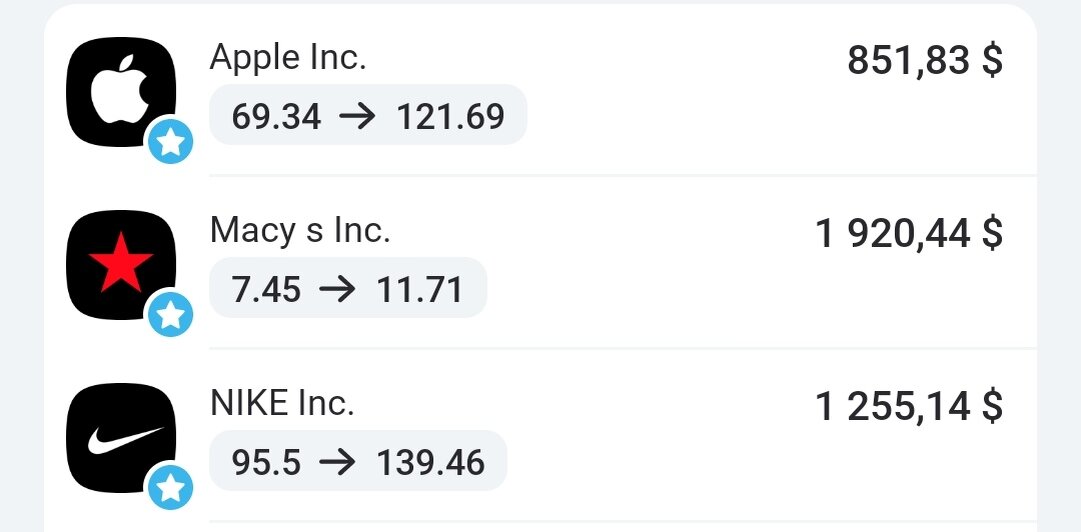The height and width of the screenshot is (532, 1081).
Task: Click the 7.45 starting price for Macy's
Action: tap(266, 289)
